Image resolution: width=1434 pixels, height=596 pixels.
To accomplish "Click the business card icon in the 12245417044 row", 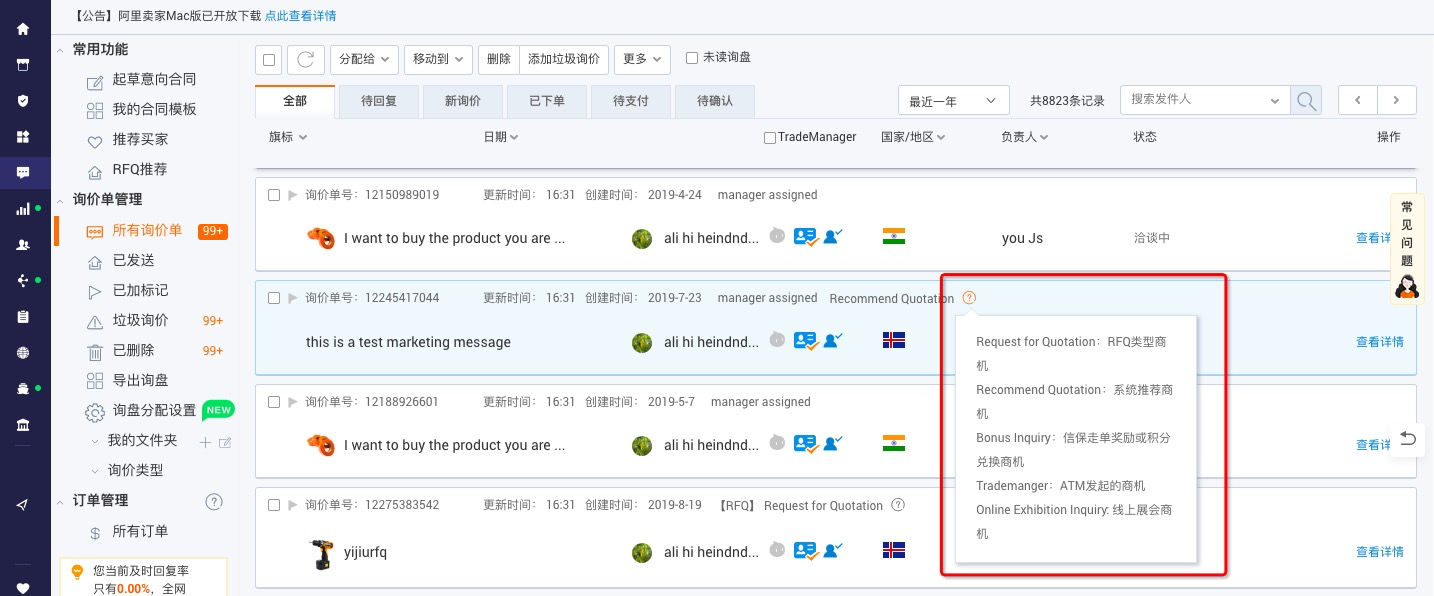I will point(806,341).
